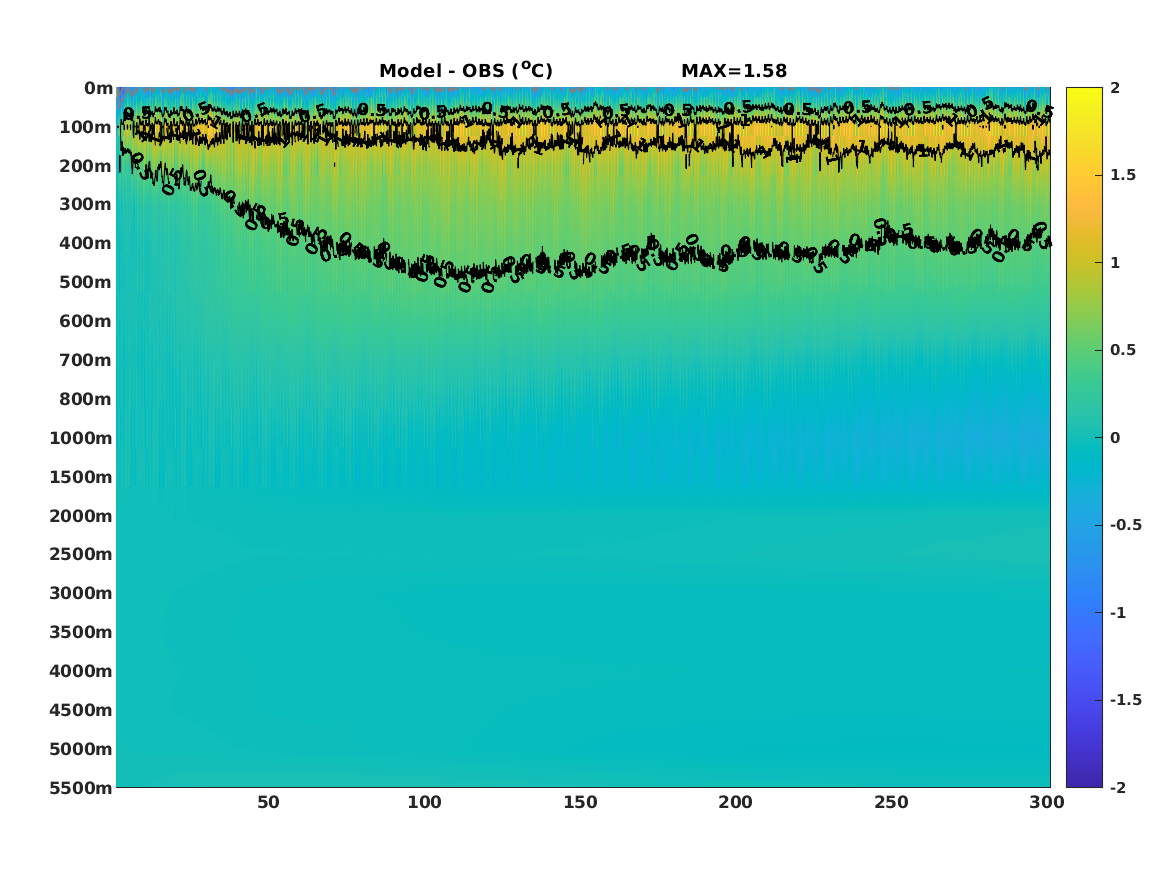
Task: Select the "1000m" depth tick label
Action: (x=81, y=438)
